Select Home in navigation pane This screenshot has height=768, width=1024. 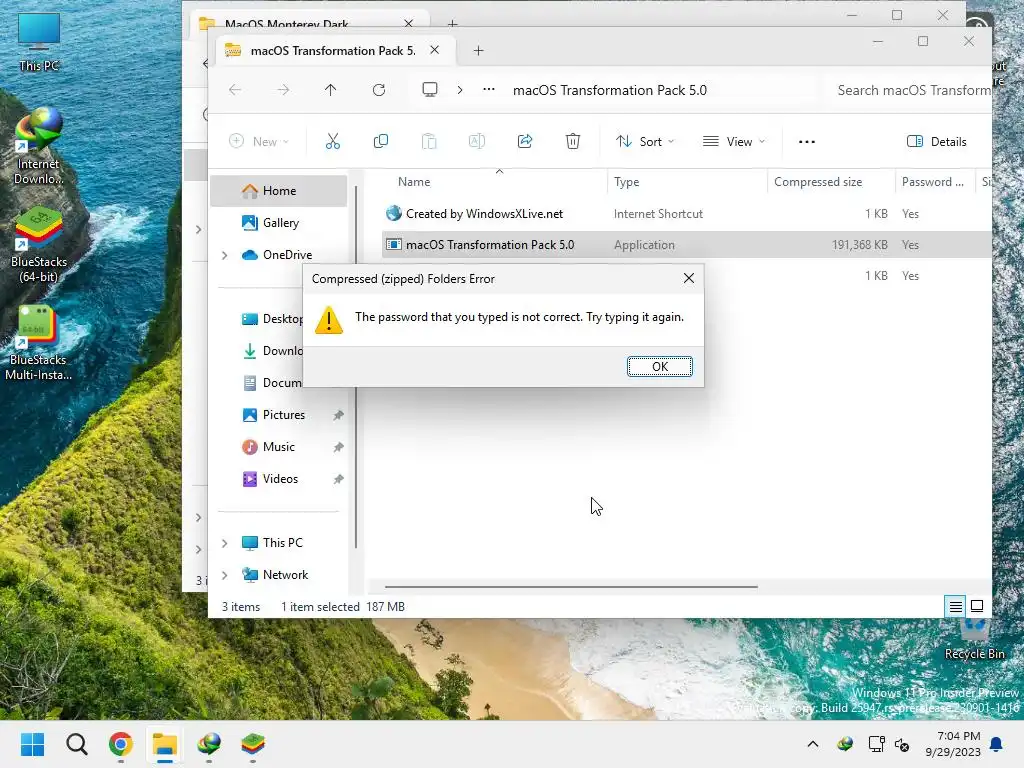(279, 191)
